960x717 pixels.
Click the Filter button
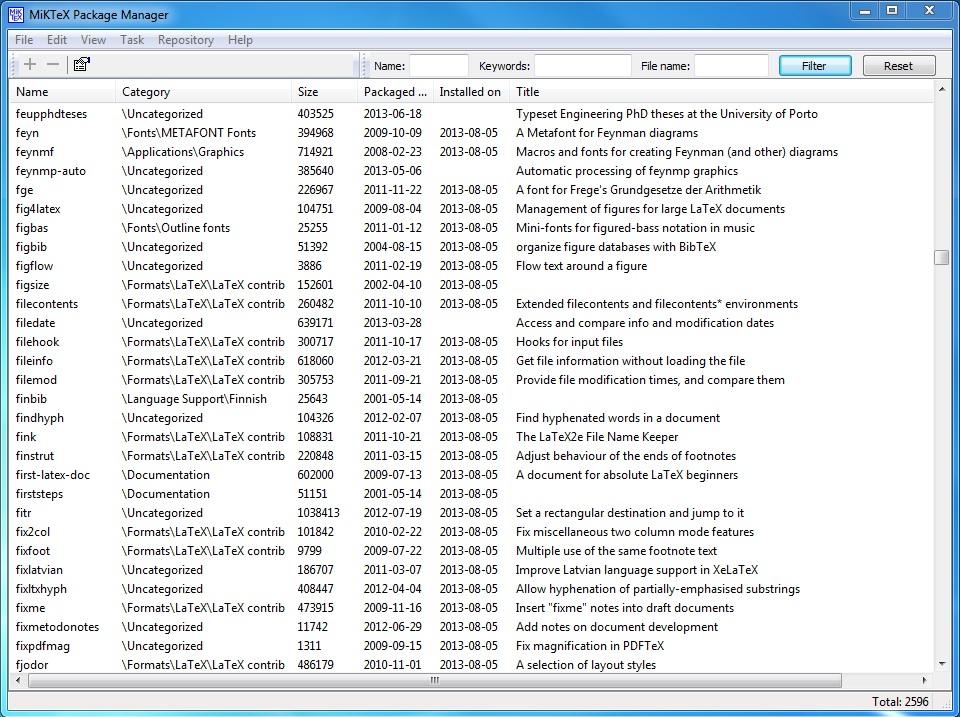[815, 66]
